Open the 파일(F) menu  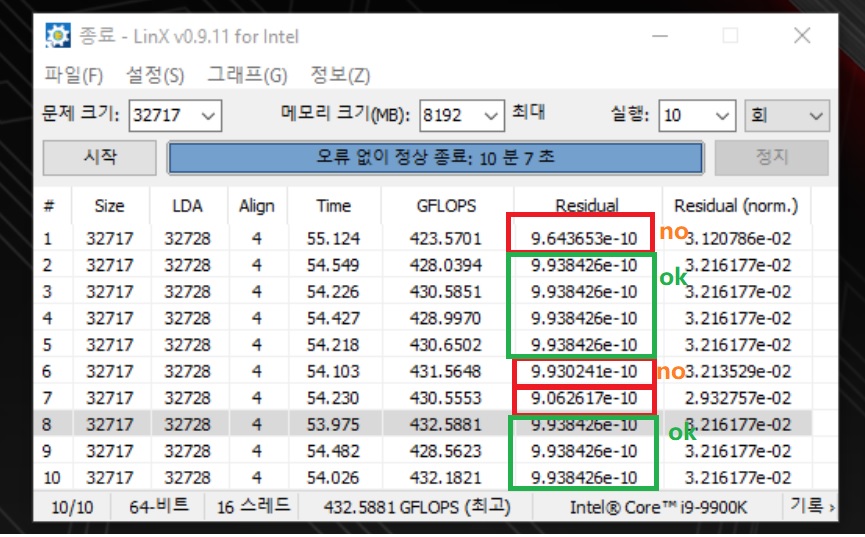coord(73,75)
